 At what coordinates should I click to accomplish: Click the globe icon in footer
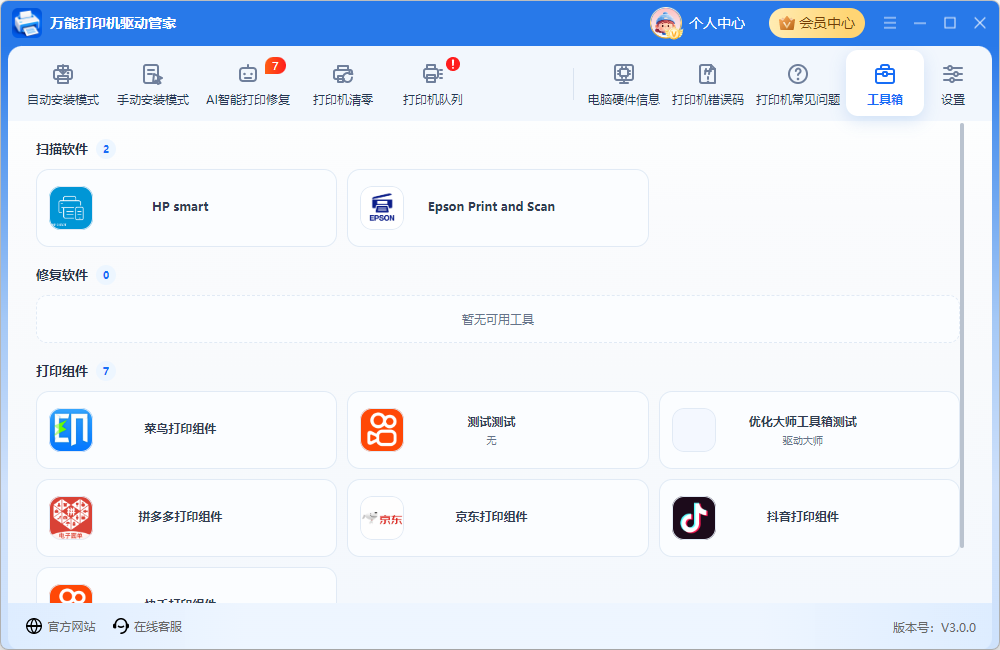point(34,626)
